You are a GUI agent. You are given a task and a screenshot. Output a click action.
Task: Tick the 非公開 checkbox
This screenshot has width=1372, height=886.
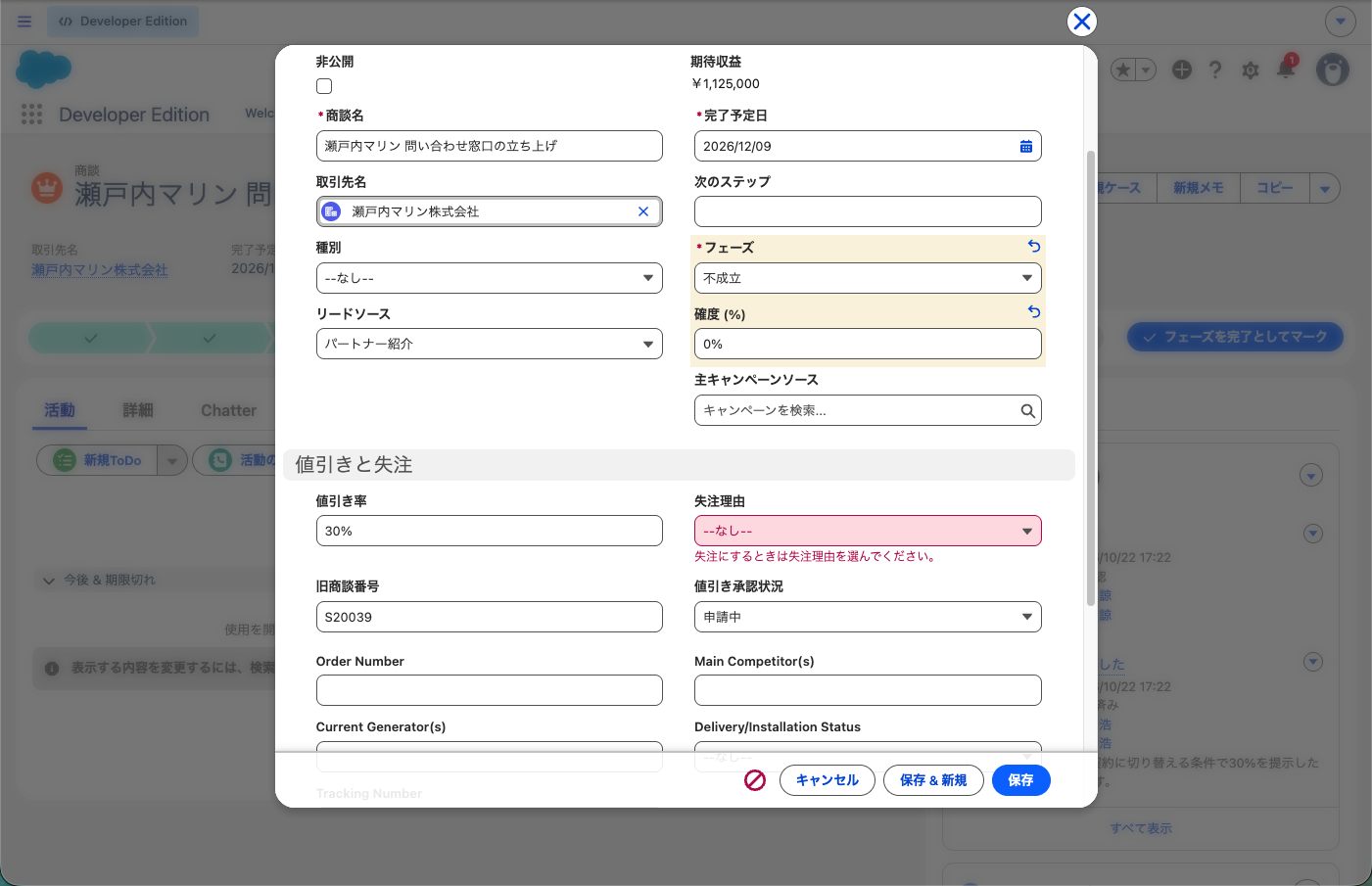pos(324,86)
